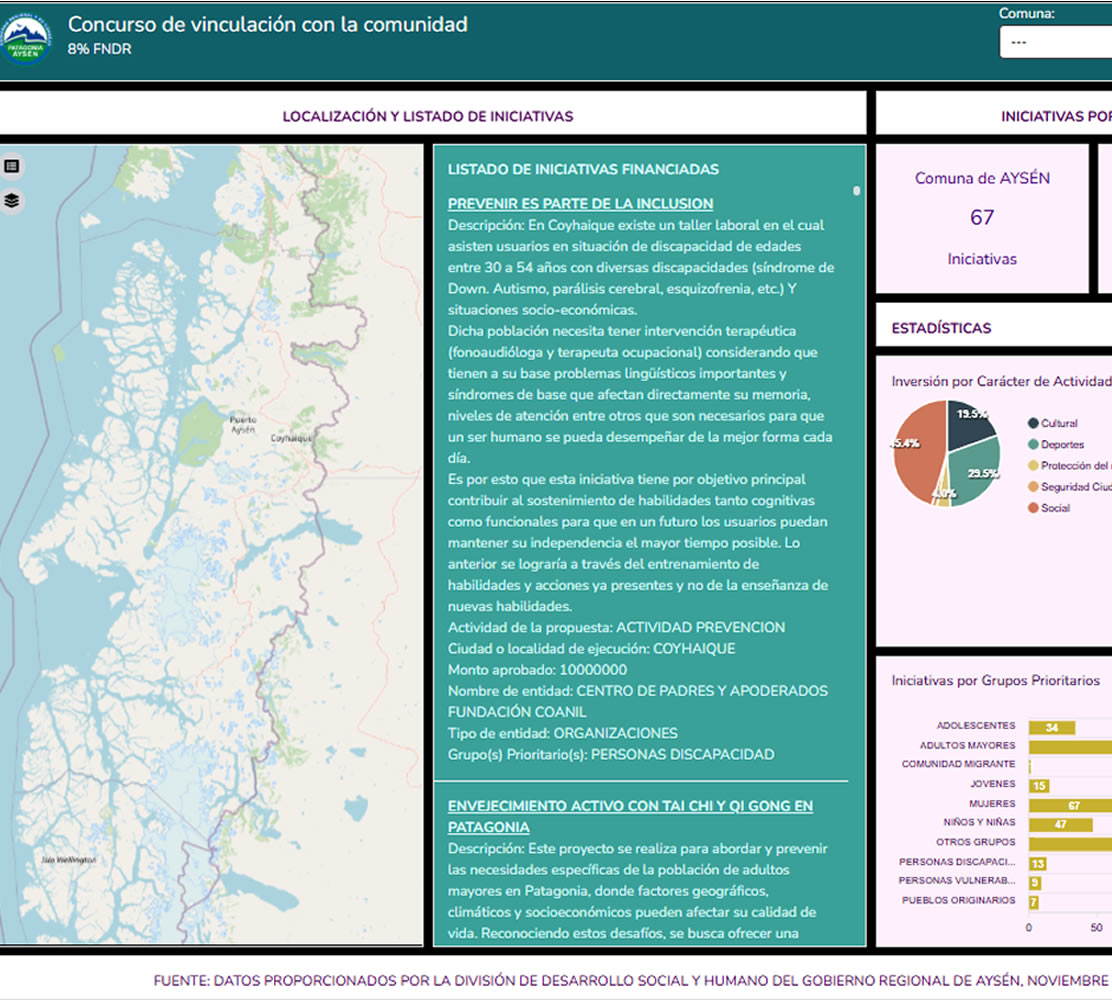Click the NIÑOS Y NIÑAS bar
The height and width of the screenshot is (1000, 1112).
click(x=1060, y=825)
